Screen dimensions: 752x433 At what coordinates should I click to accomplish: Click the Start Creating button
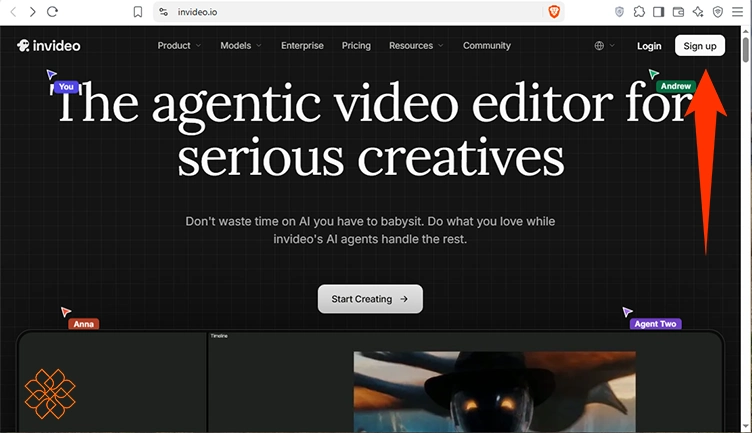(370, 299)
